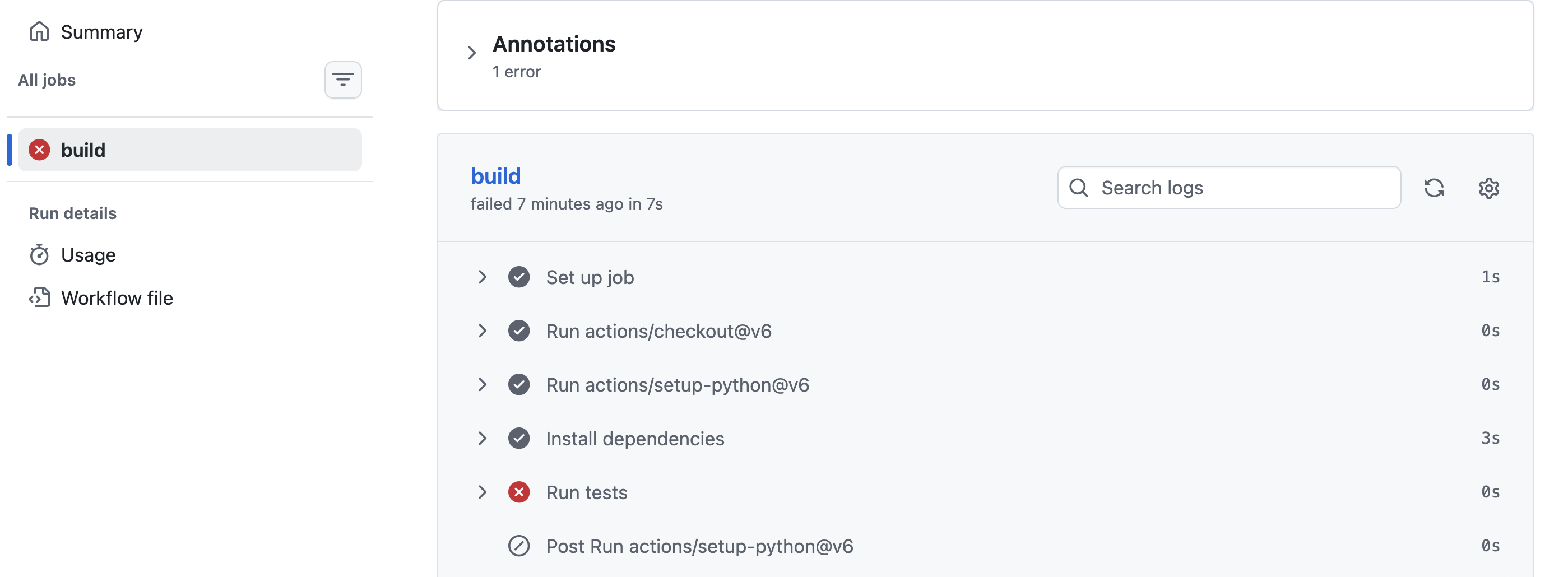The image size is (1568, 577).
Task: Click the Workflow file icon
Action: (x=39, y=297)
